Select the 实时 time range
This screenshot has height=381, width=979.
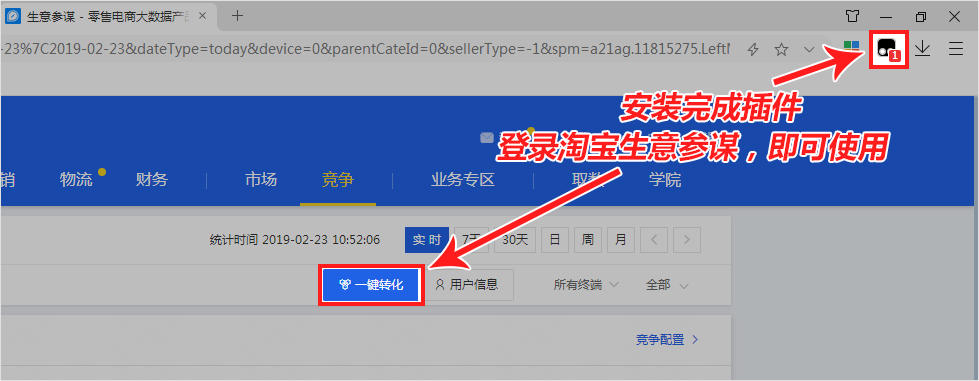(x=427, y=240)
